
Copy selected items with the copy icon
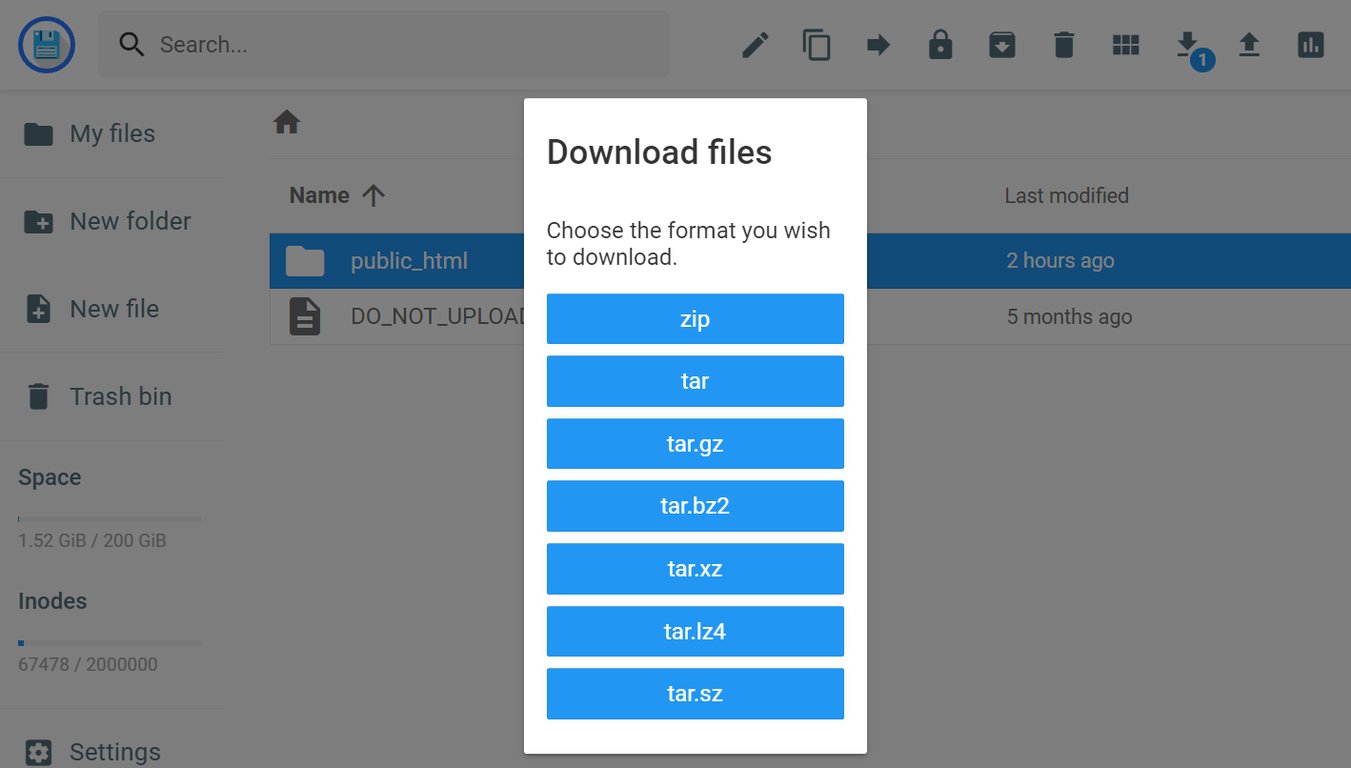click(x=816, y=44)
